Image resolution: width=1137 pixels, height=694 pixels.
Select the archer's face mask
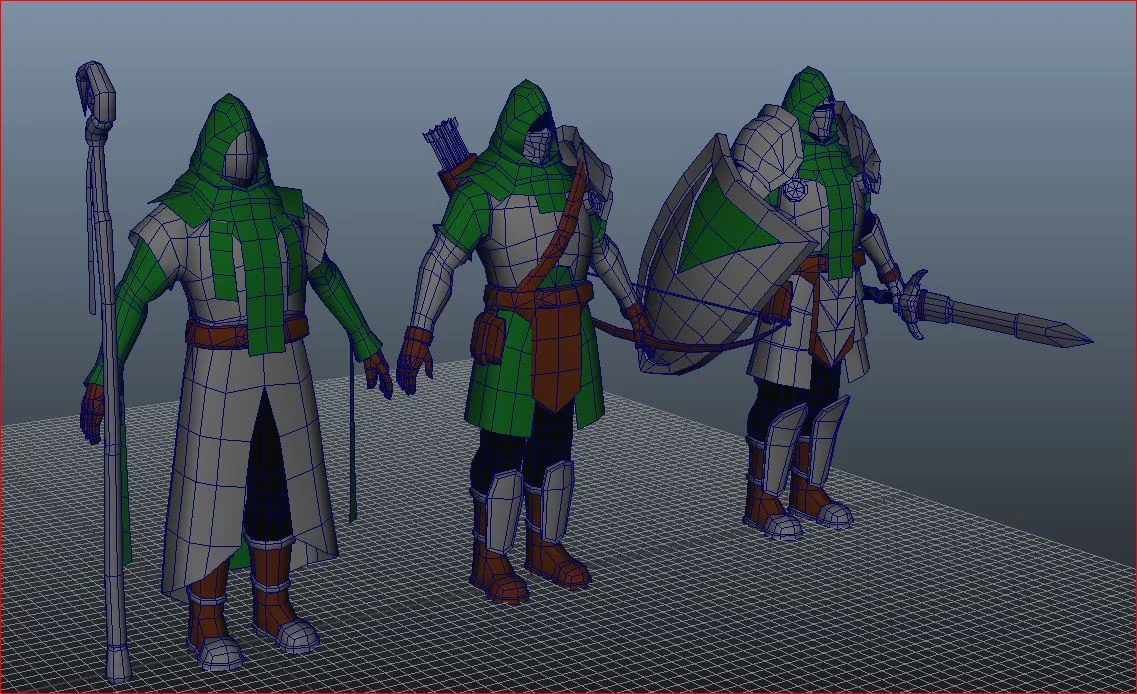point(537,146)
